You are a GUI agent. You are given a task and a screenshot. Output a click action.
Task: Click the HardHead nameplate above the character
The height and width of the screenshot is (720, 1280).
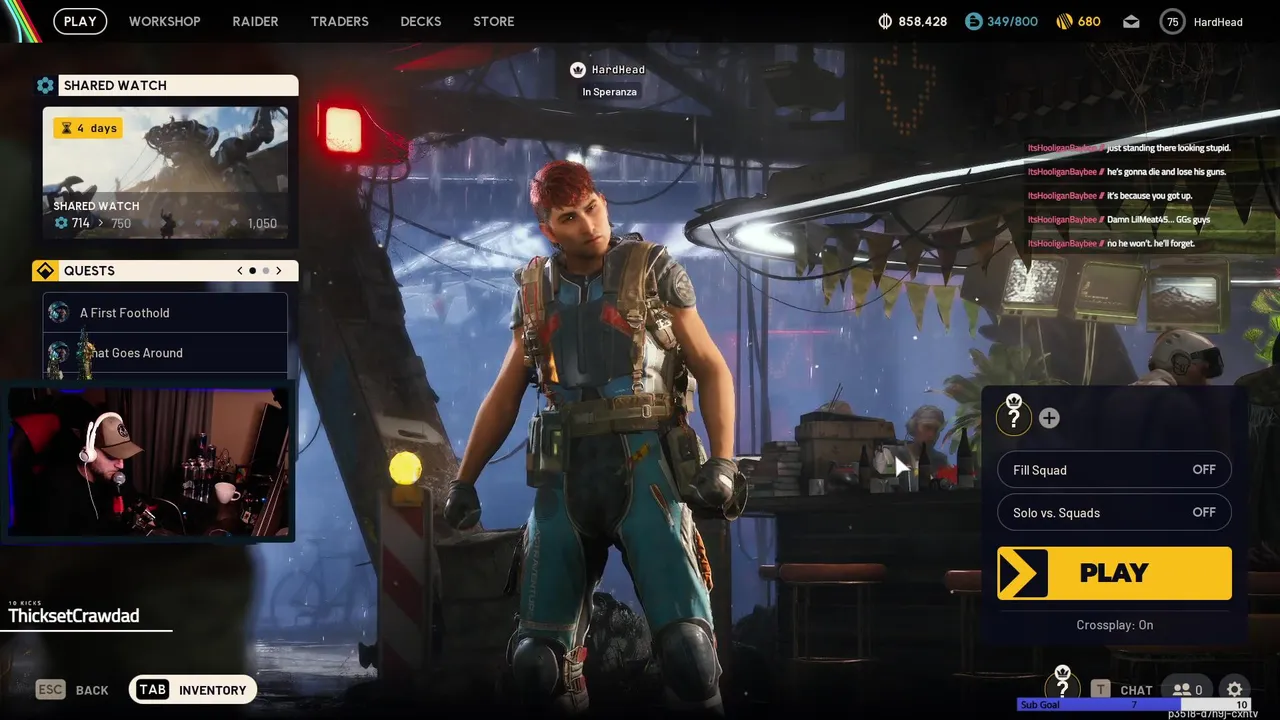pyautogui.click(x=618, y=69)
